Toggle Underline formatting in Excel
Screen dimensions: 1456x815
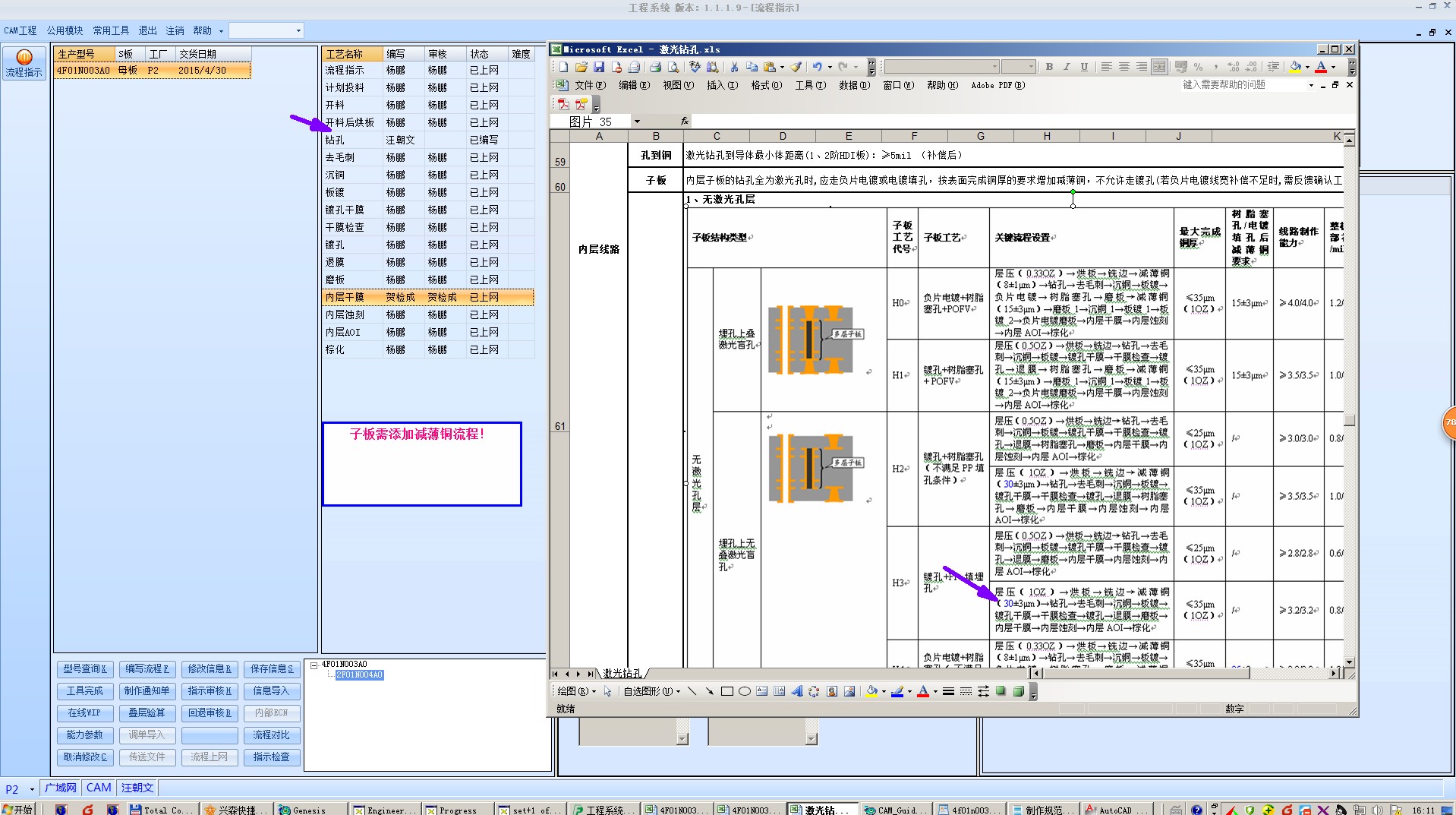(1084, 67)
